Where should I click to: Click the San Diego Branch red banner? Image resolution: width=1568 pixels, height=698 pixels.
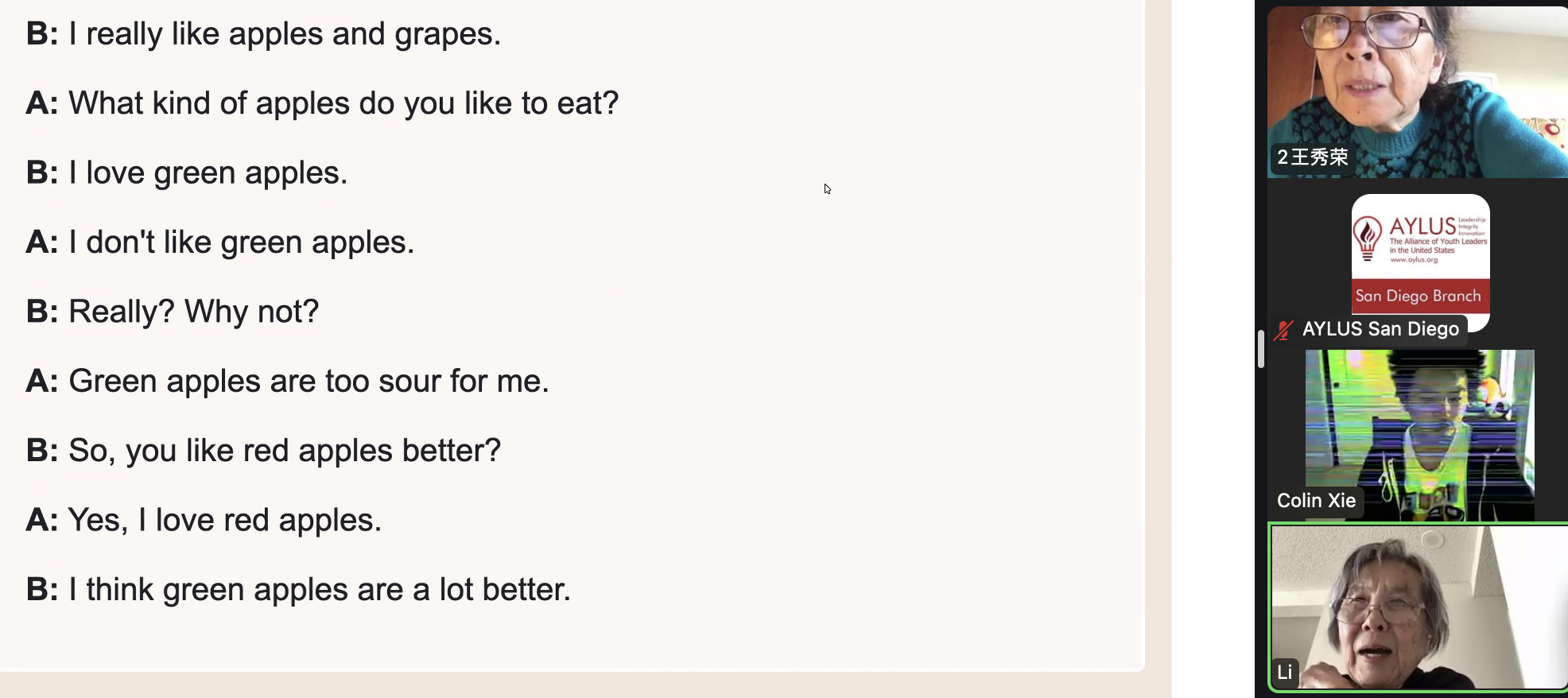(x=1420, y=296)
